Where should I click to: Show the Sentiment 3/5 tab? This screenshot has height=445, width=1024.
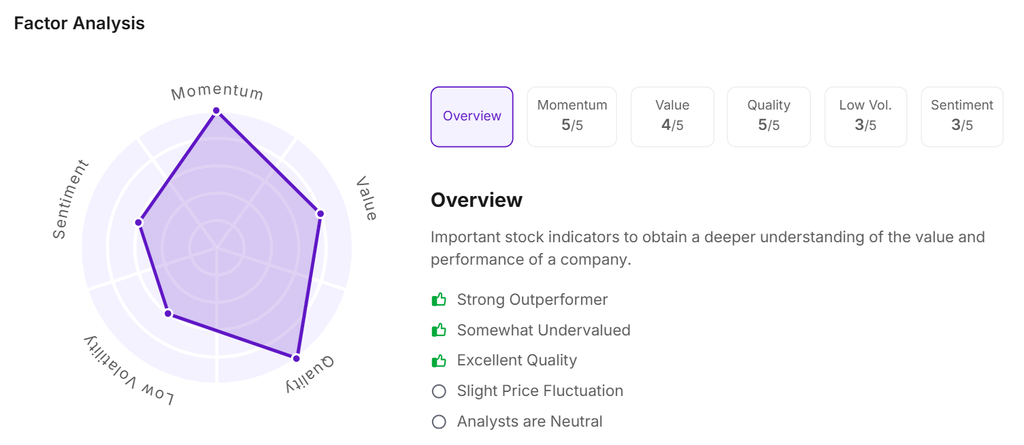(962, 116)
